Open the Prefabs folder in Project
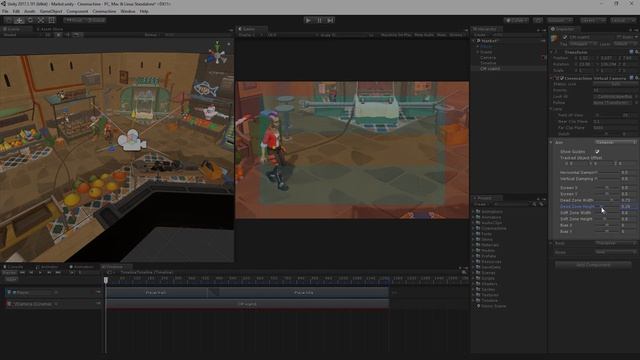Screen dimensions: 640x360 489,256
